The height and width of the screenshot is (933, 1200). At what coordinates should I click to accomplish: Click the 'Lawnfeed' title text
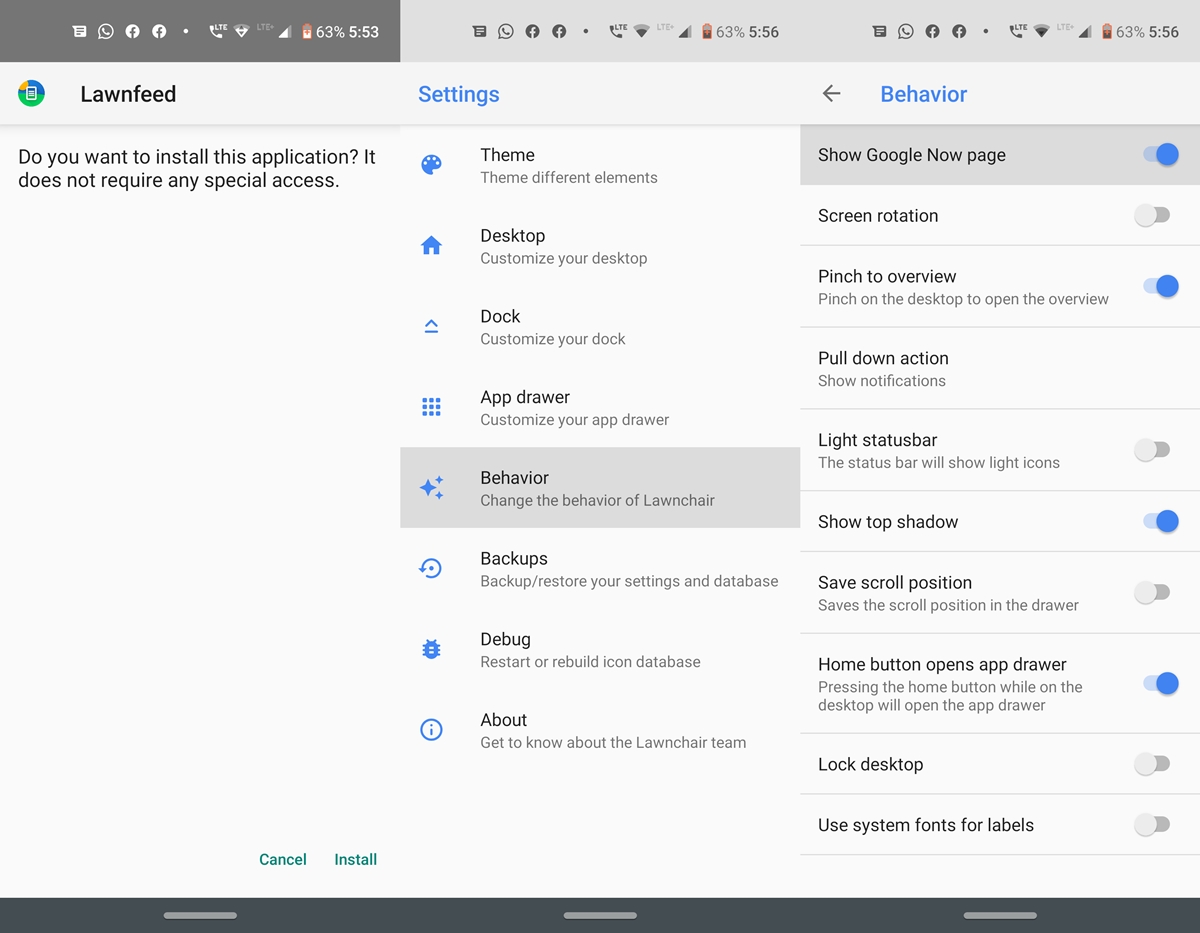click(x=128, y=94)
